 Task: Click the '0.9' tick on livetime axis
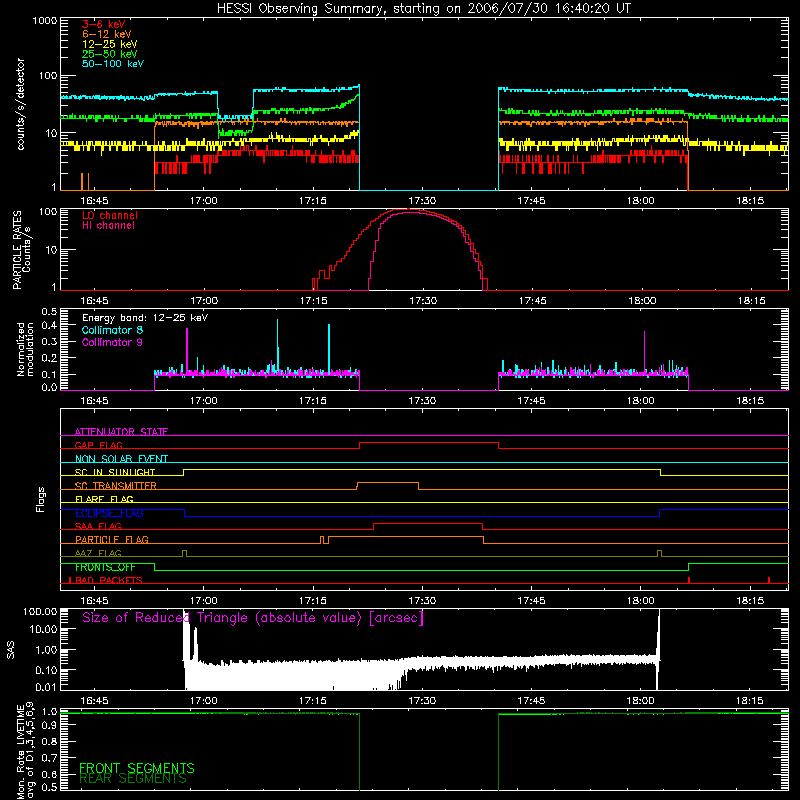click(49, 725)
